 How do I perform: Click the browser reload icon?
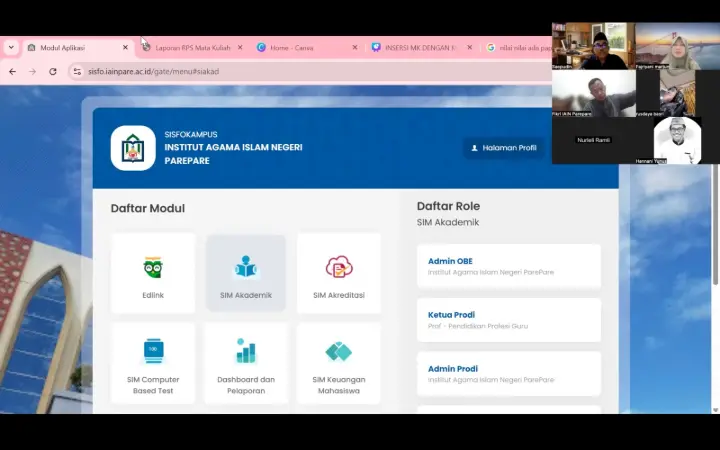pos(53,72)
